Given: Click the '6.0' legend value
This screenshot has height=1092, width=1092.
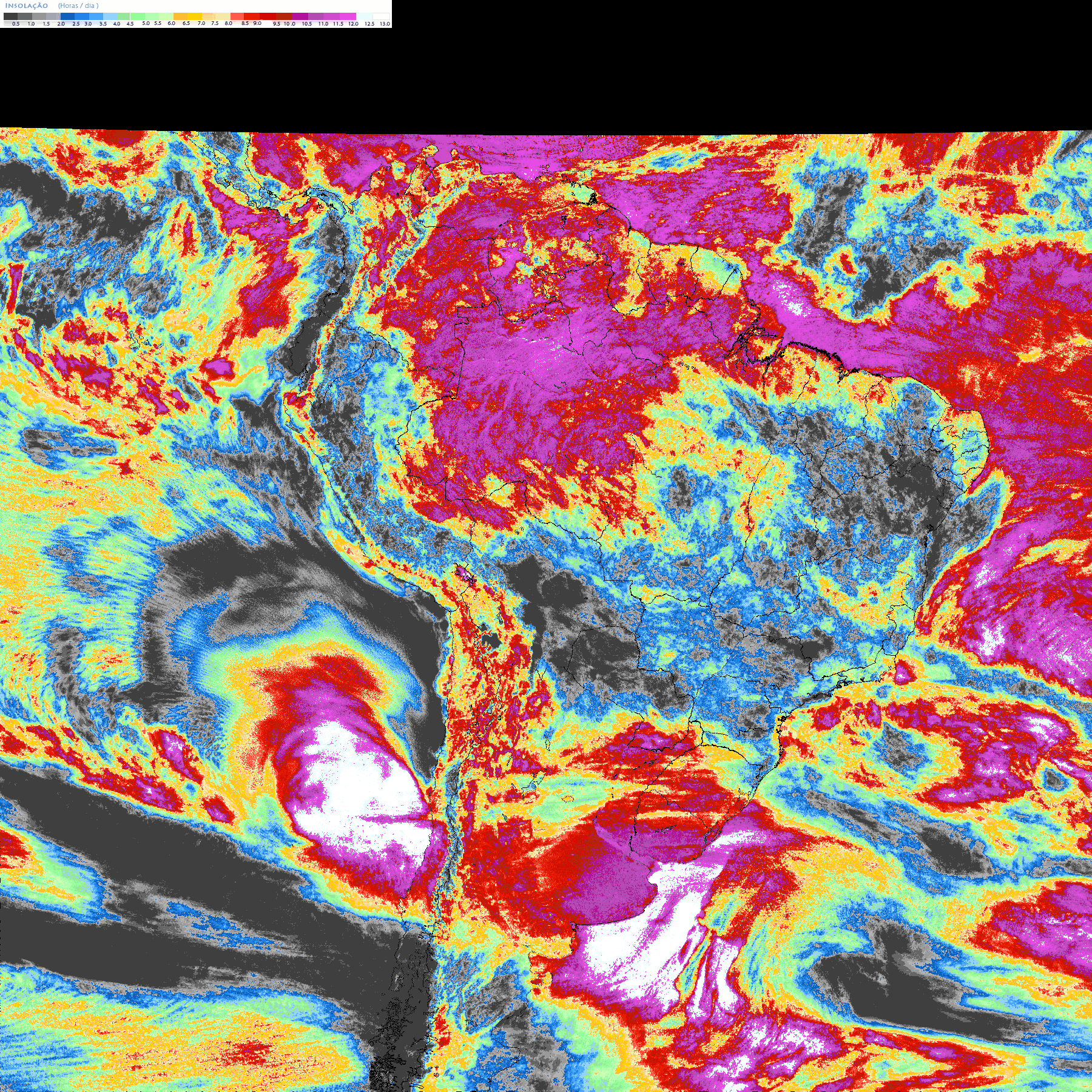Looking at the screenshot, I should 171,23.
